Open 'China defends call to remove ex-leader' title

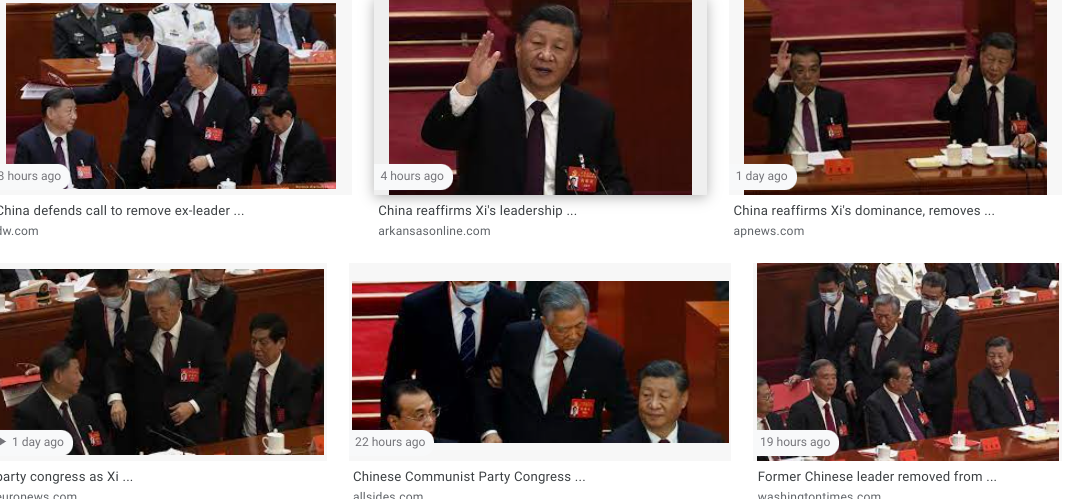click(121, 211)
